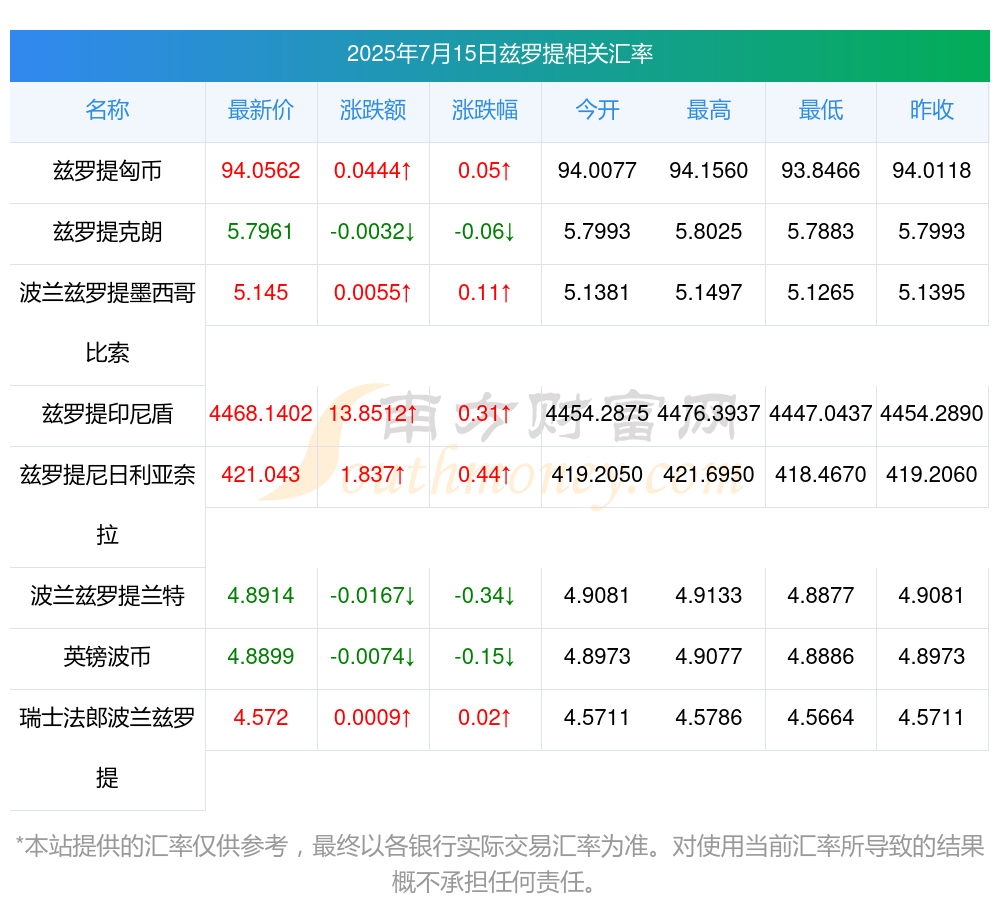This screenshot has width=1000, height=913.
Task: Click low value 5.7883
Action: point(821,231)
